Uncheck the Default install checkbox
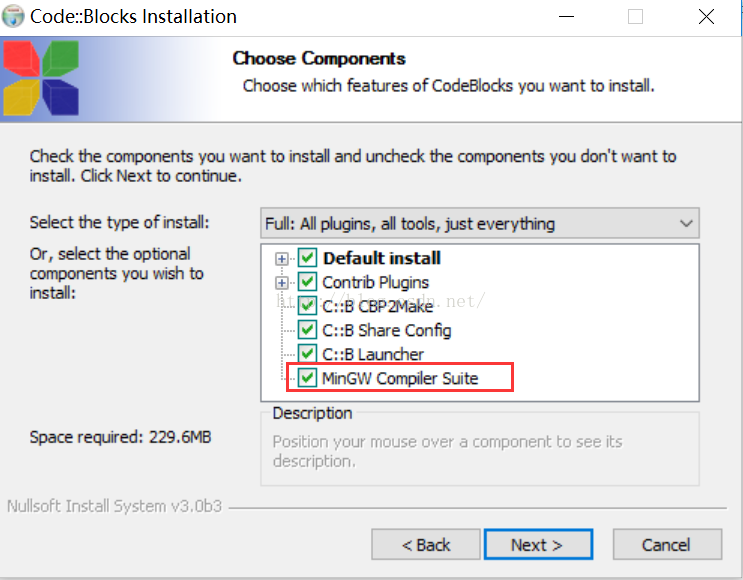This screenshot has width=743, height=580. [307, 258]
